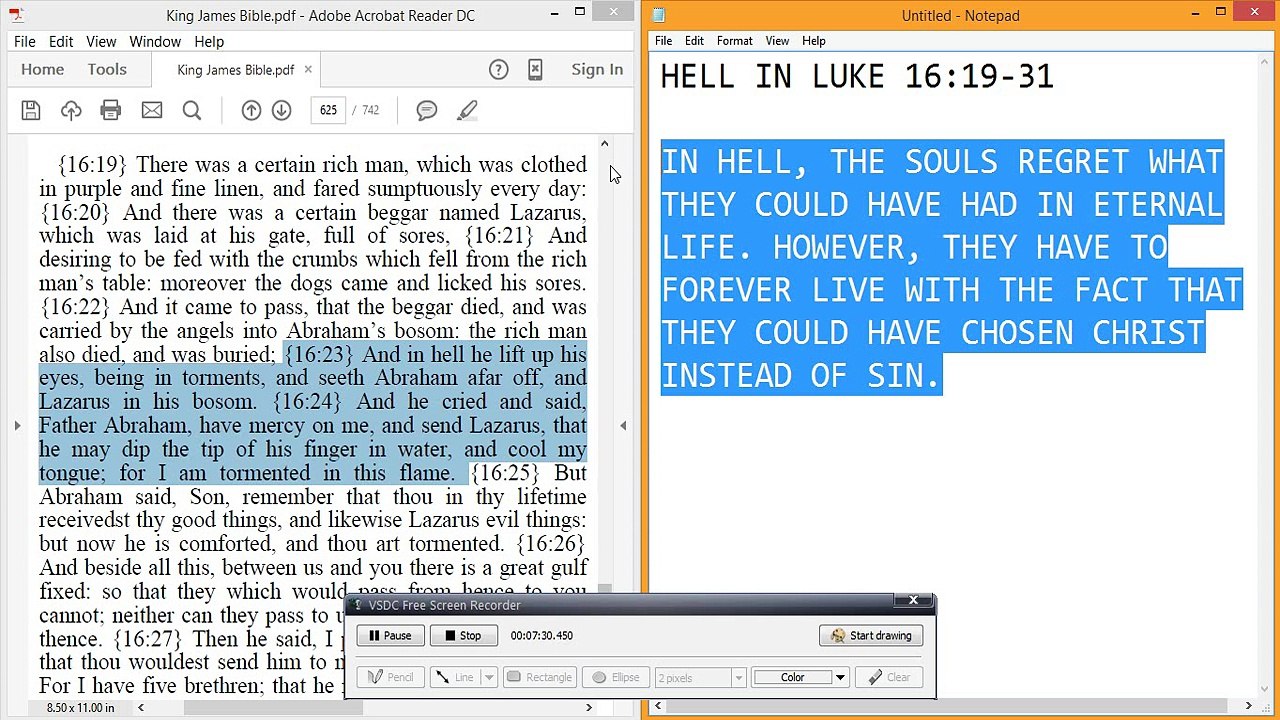This screenshot has width=1280, height=720.
Task: Open the Edit menu in Notepad
Action: [694, 41]
